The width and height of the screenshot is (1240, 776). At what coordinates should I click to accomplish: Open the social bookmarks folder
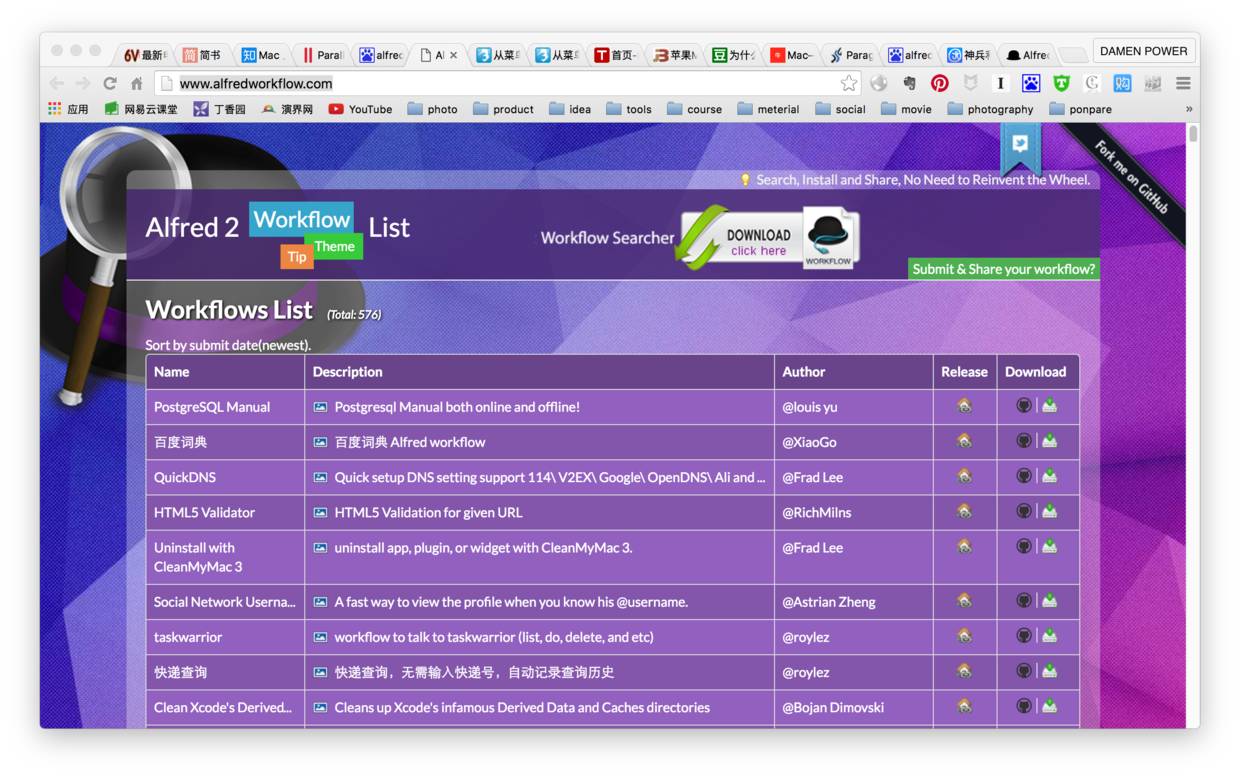pyautogui.click(x=840, y=109)
